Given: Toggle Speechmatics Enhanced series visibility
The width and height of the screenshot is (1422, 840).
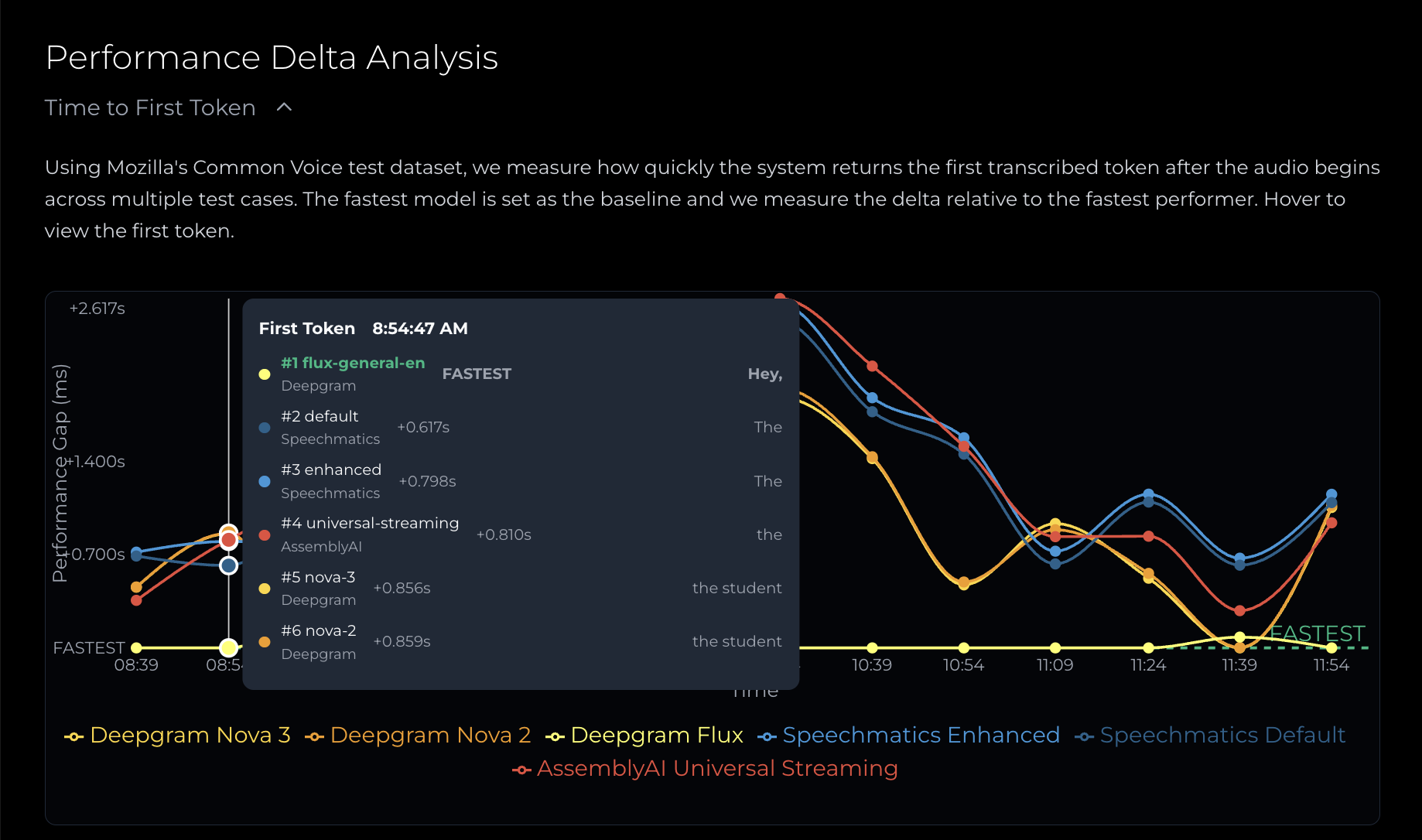Looking at the screenshot, I should (909, 735).
